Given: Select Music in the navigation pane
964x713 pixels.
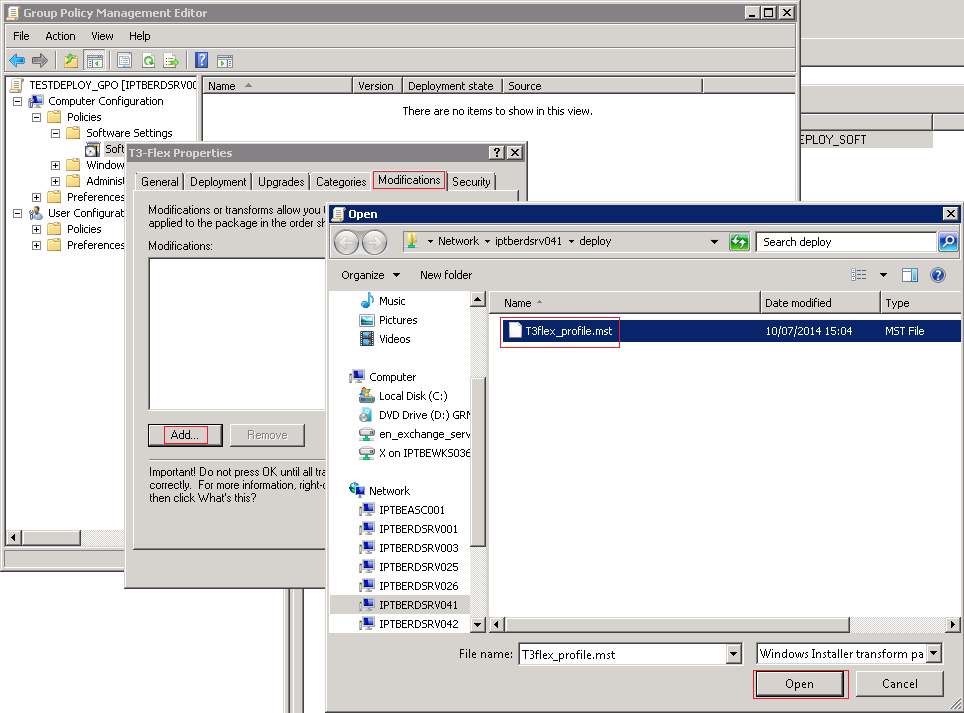Looking at the screenshot, I should pyautogui.click(x=392, y=301).
